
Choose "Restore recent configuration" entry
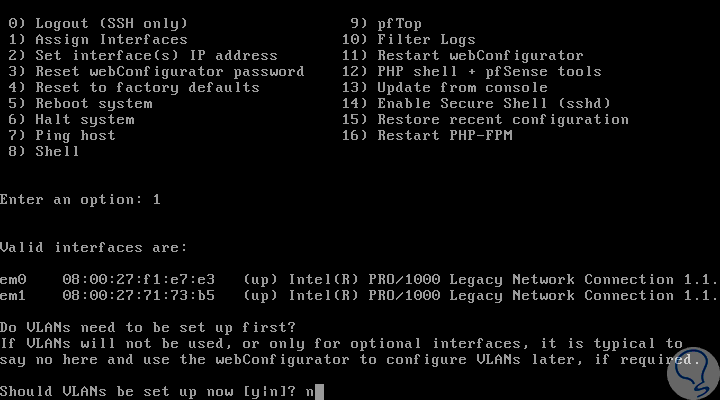pos(502,119)
